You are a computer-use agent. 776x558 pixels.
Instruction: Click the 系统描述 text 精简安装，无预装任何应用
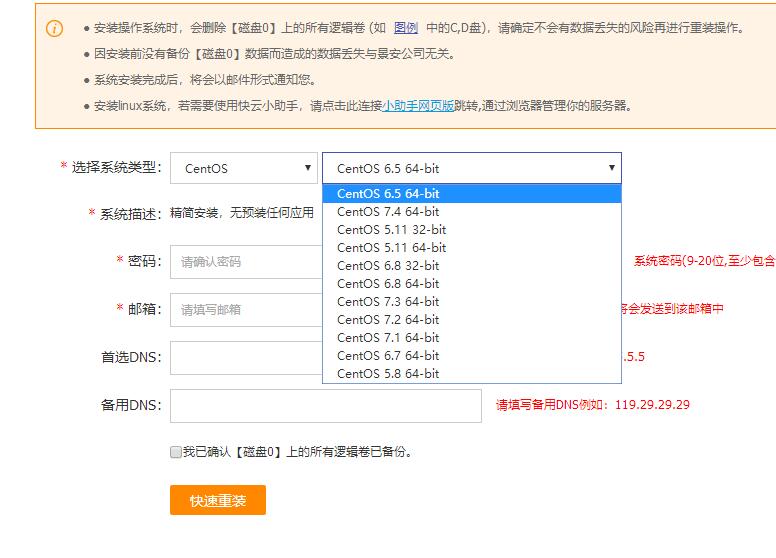[242, 213]
